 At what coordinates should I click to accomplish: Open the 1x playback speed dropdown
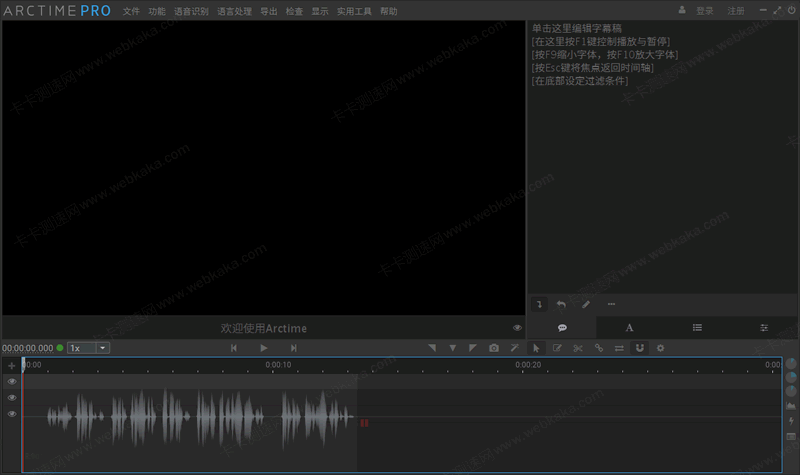click(x=88, y=348)
